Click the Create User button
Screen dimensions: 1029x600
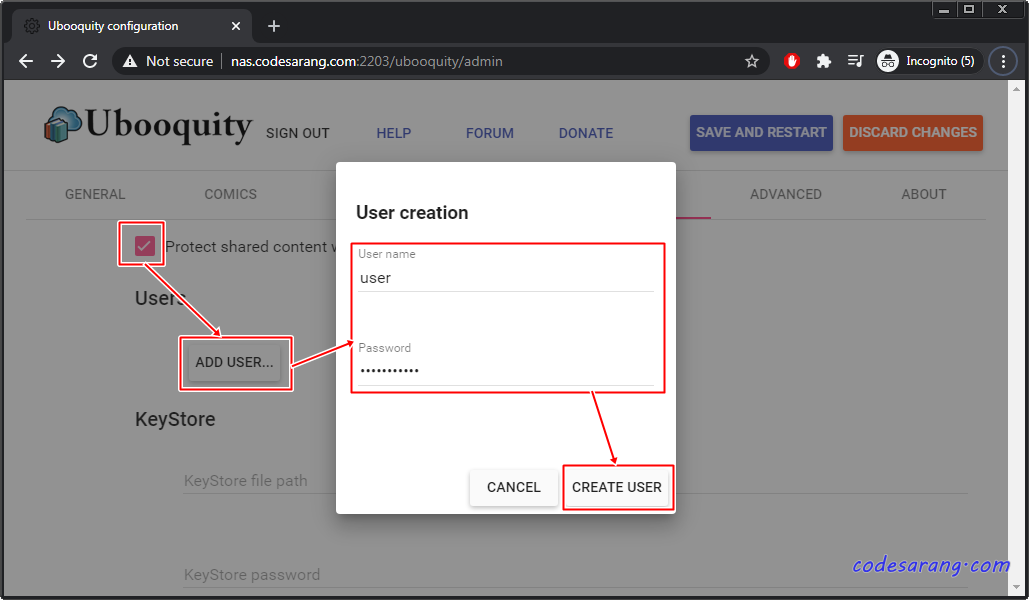(617, 487)
